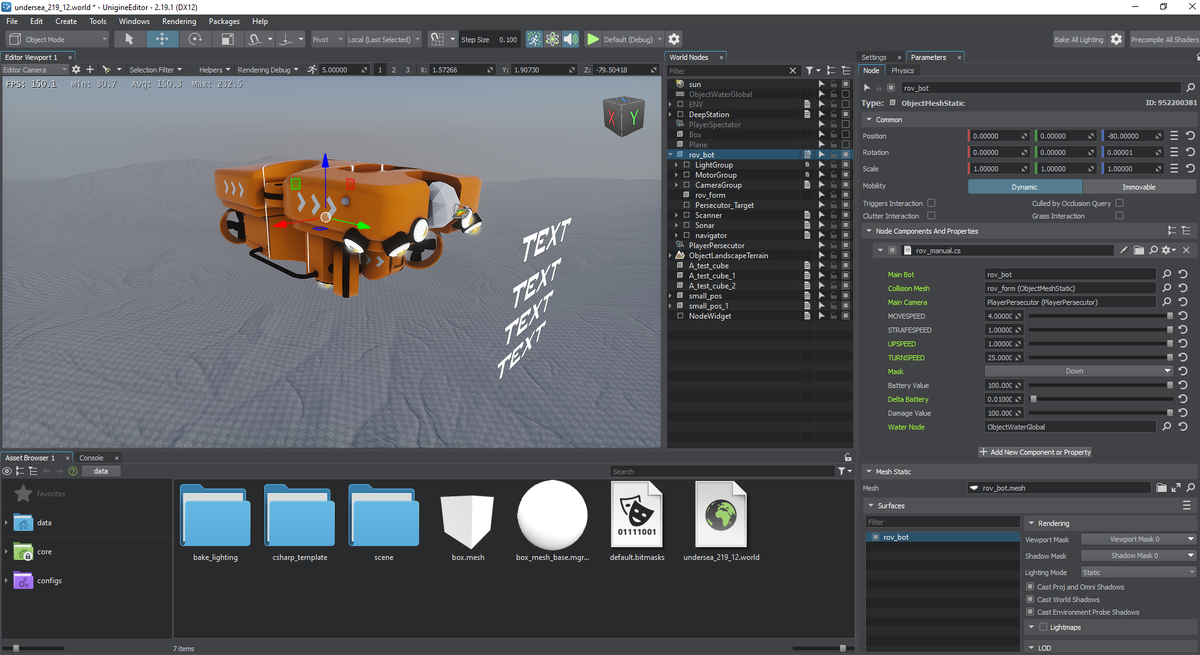This screenshot has width=1200, height=655.
Task: Adjust the Battery Value slider
Action: click(1100, 385)
